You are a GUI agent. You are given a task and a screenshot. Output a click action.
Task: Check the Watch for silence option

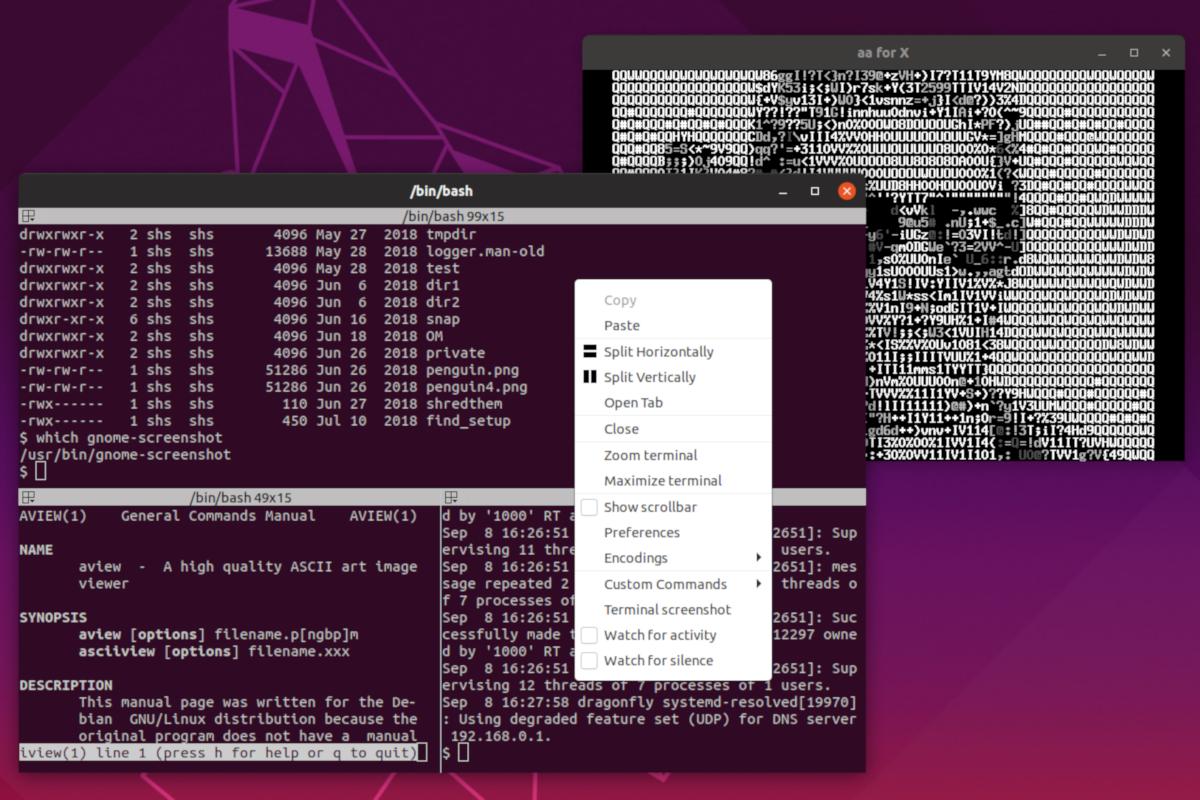click(590, 661)
